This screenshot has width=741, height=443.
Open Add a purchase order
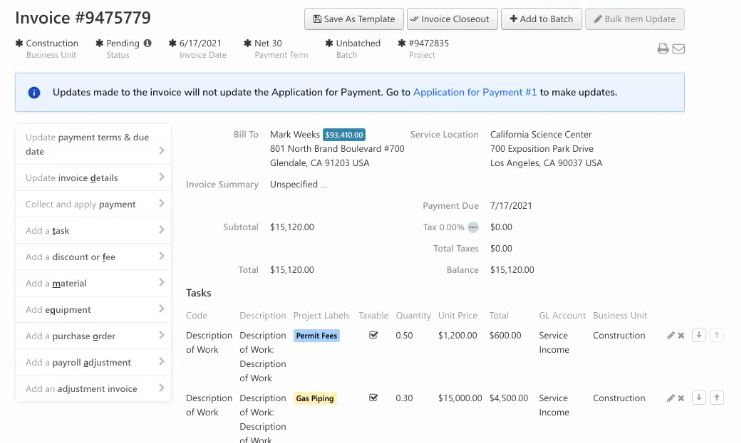(x=94, y=336)
